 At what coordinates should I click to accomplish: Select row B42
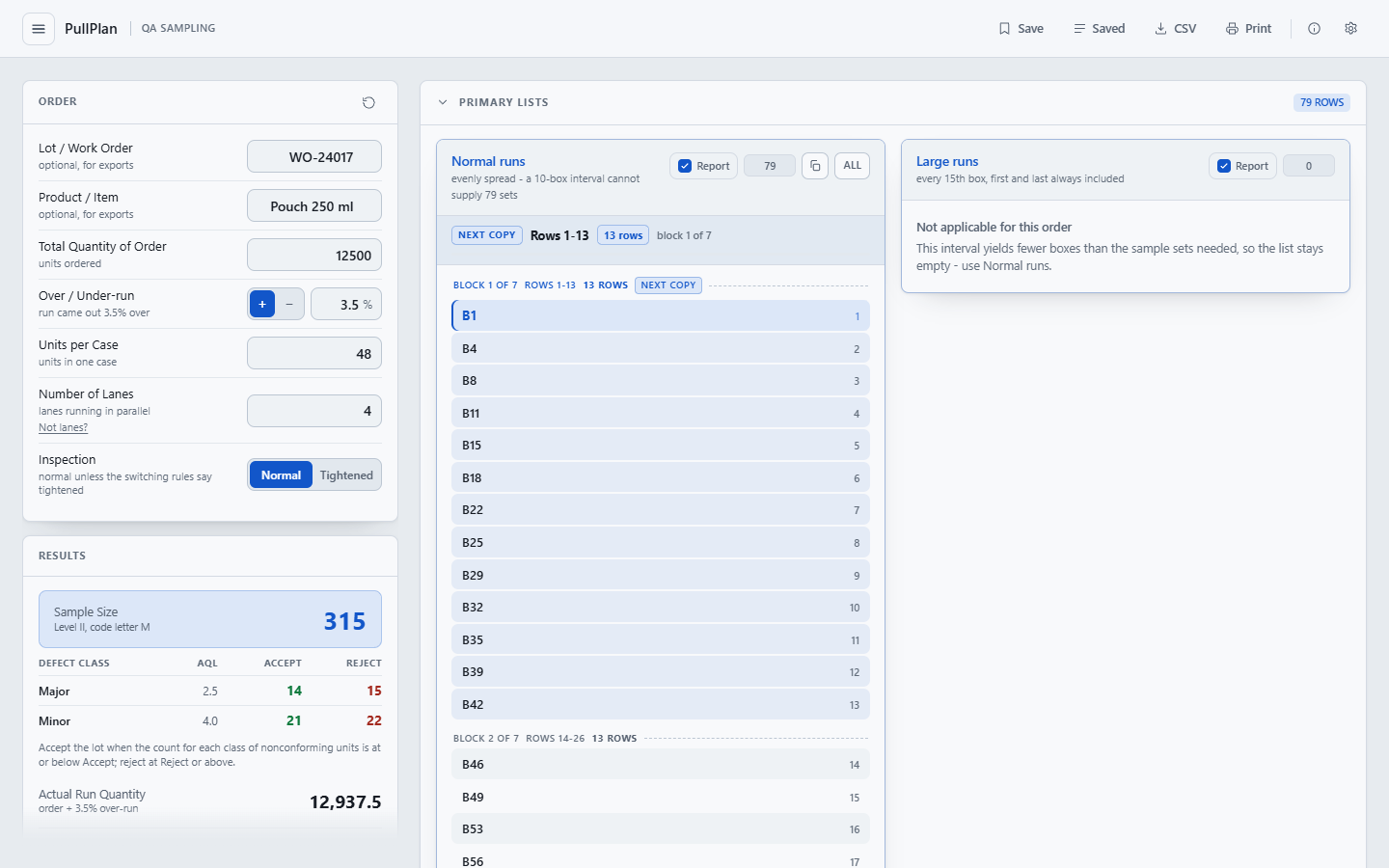(661, 704)
